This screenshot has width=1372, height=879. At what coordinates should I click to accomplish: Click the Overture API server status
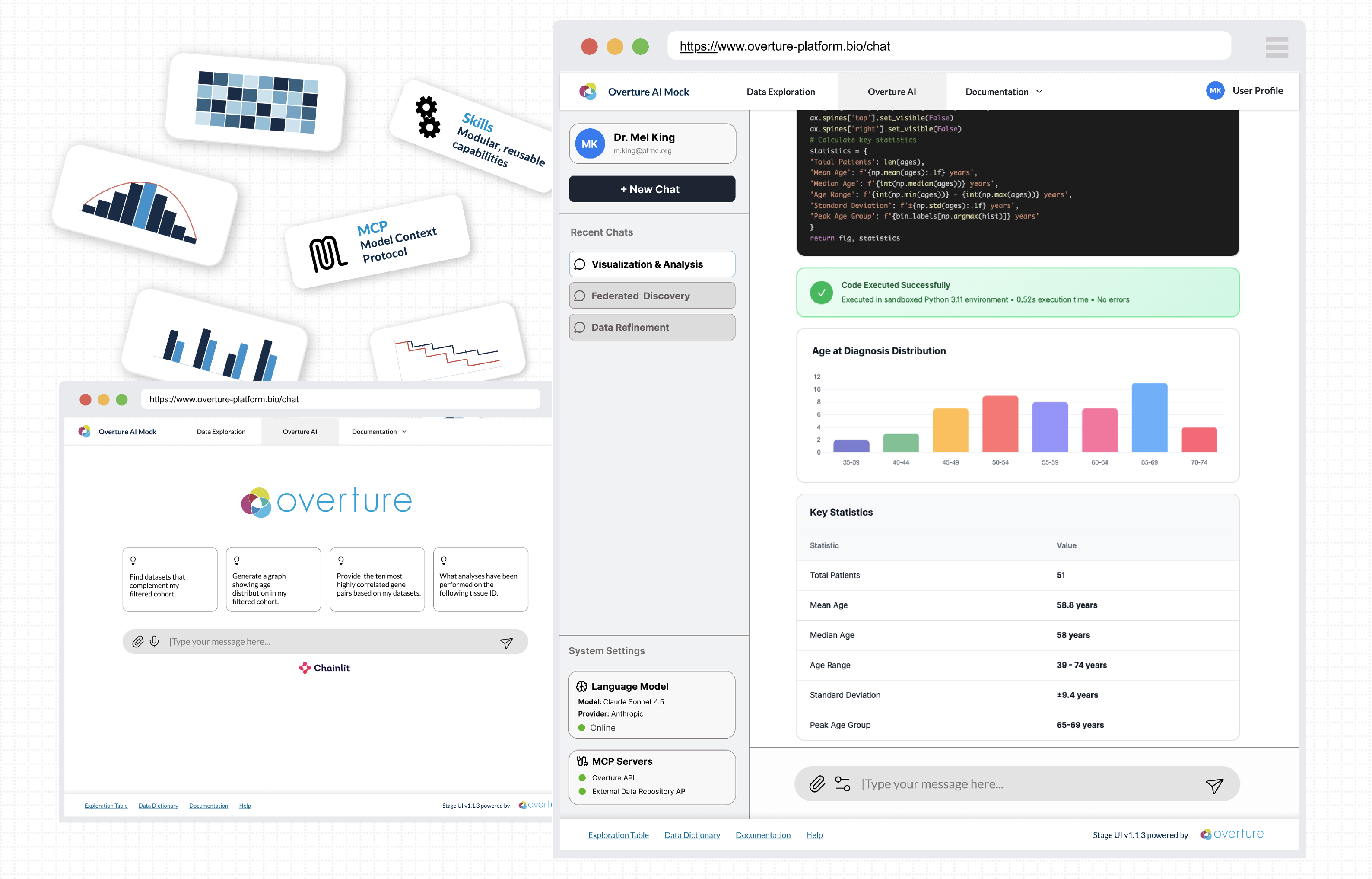(607, 777)
